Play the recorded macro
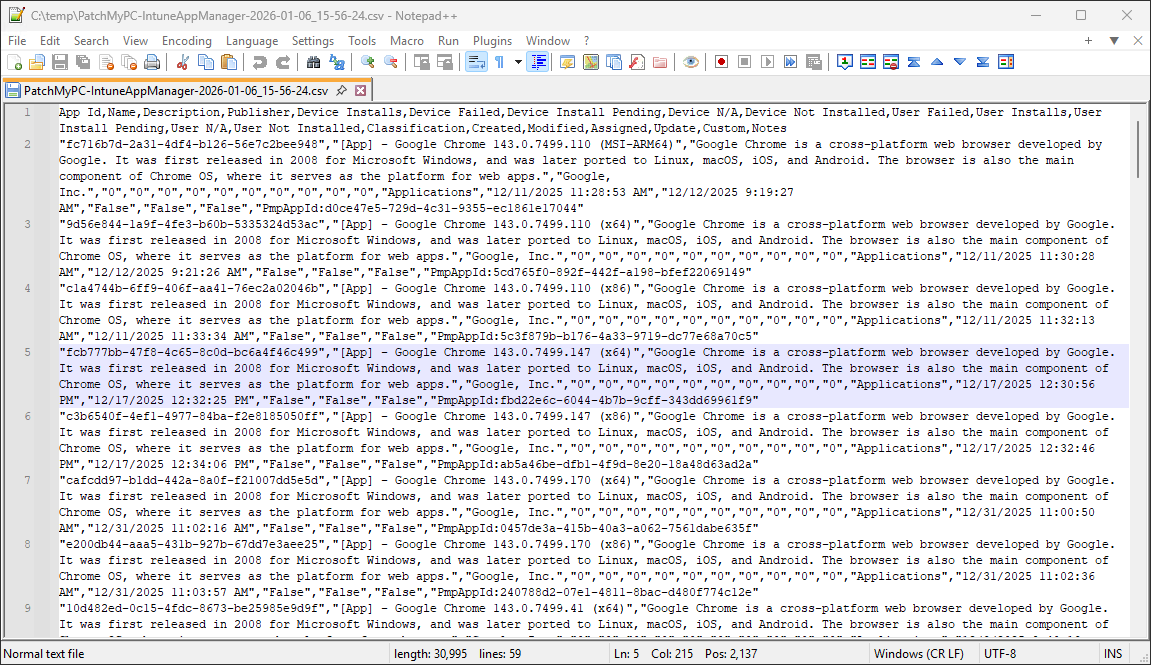 766,61
